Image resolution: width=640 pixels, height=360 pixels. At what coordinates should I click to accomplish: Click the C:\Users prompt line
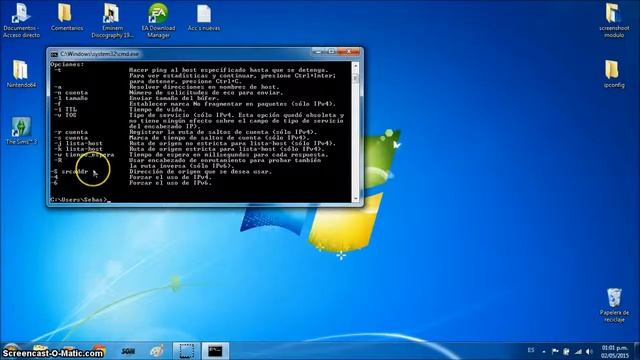pyautogui.click(x=80, y=200)
